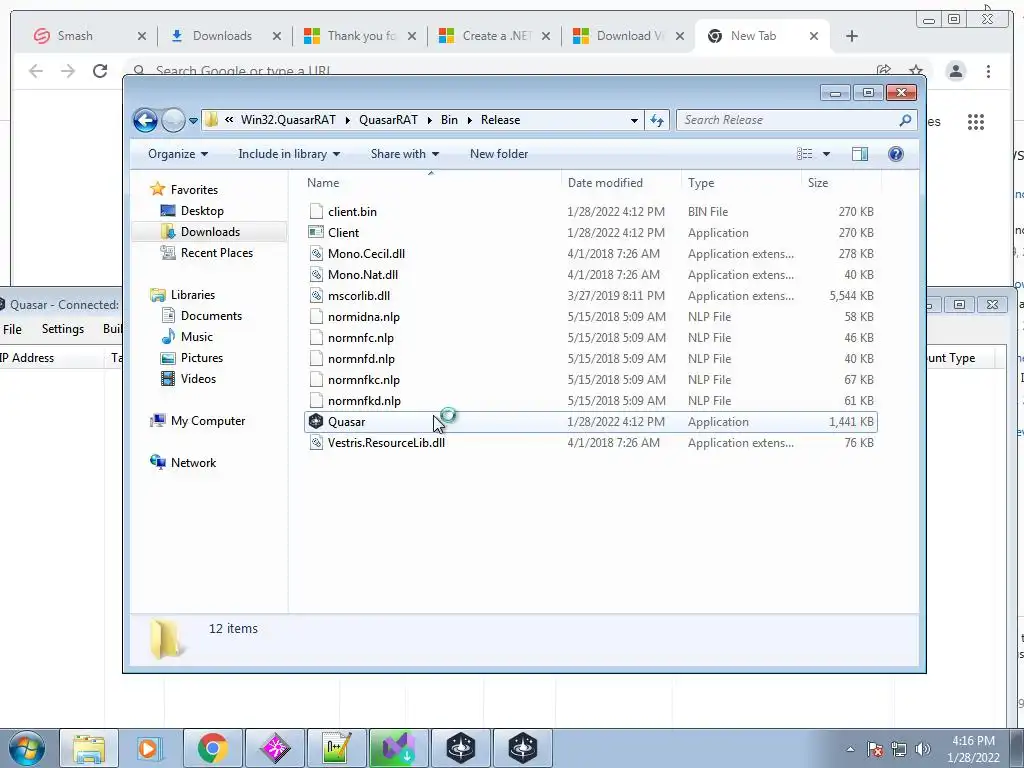Open the Google apps grid icon

pyautogui.click(x=976, y=122)
